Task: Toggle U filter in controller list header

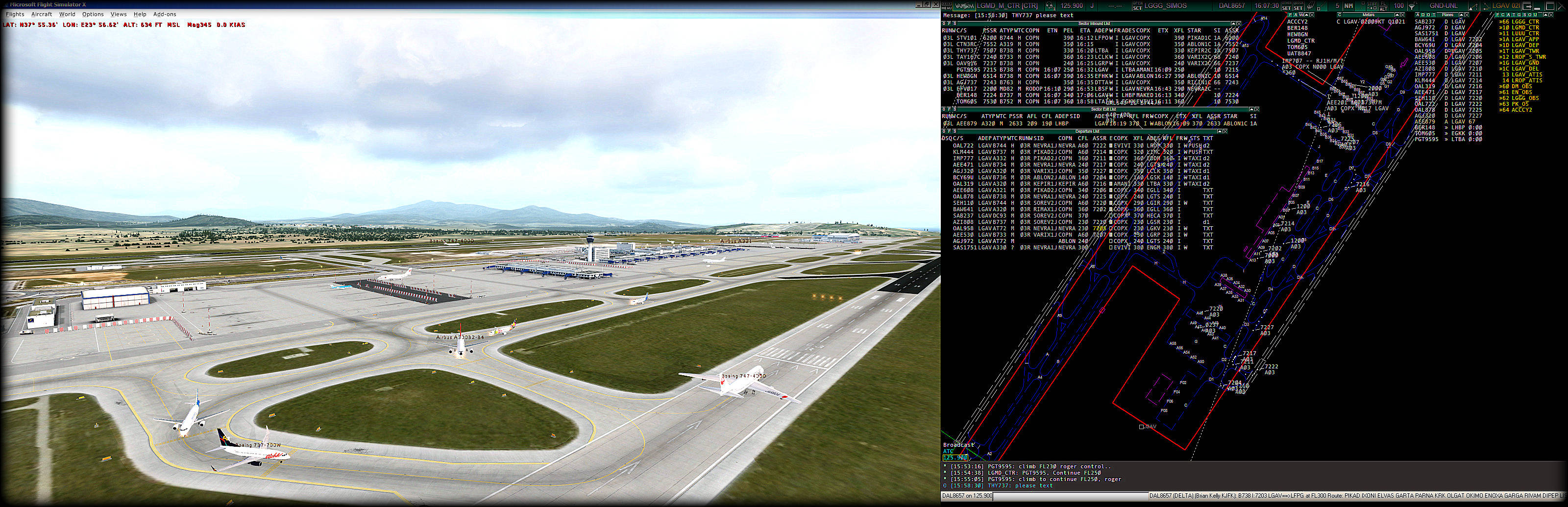Action: pyautogui.click(x=1536, y=15)
